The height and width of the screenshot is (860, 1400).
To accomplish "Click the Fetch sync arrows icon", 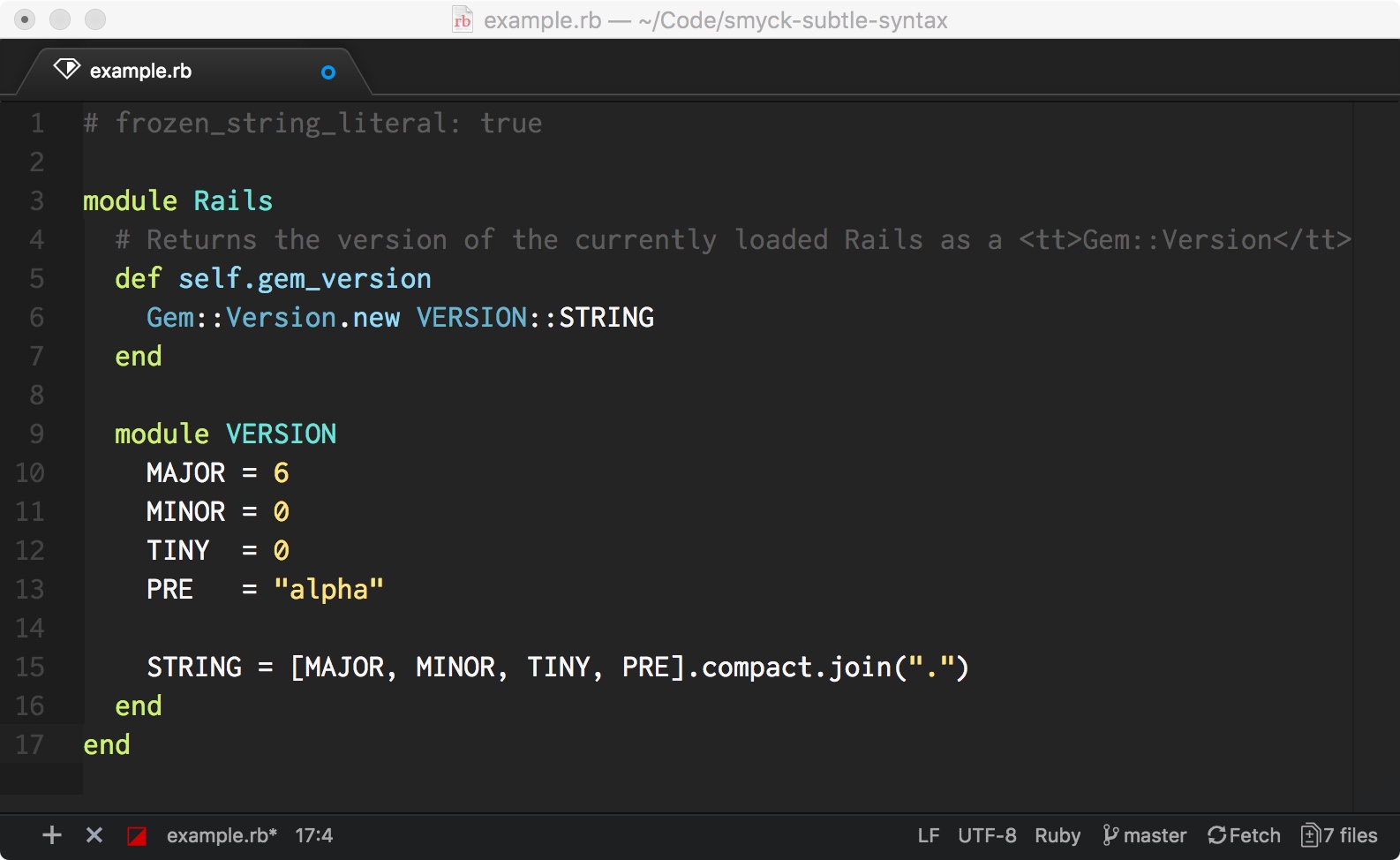I will click(x=1217, y=835).
